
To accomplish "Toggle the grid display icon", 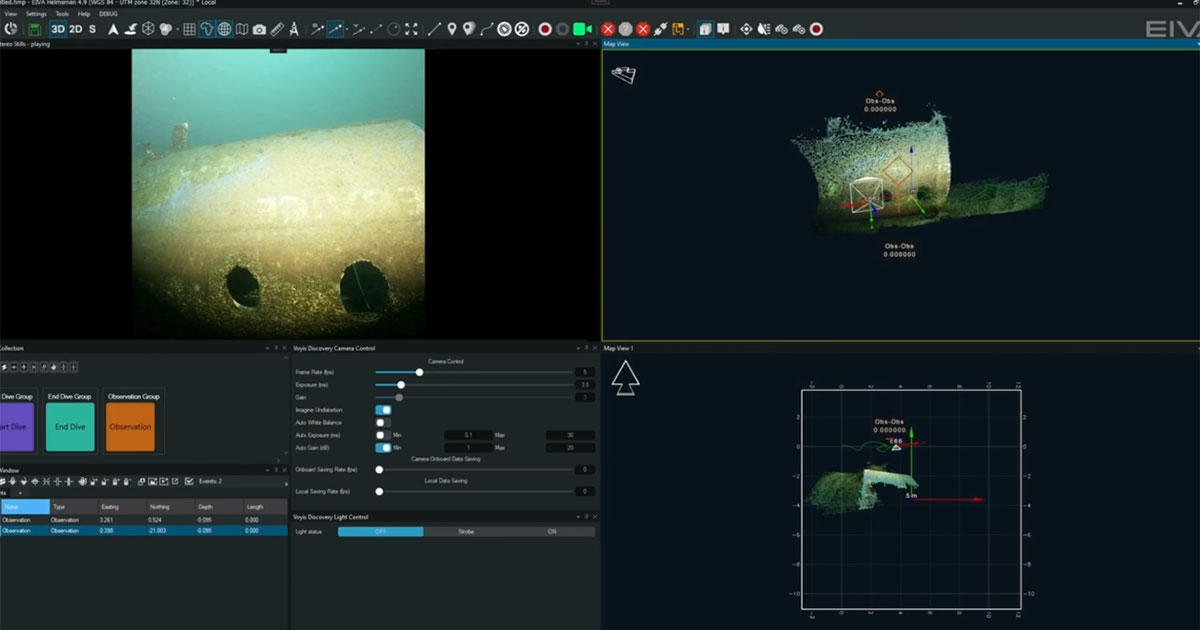I will pyautogui.click(x=189, y=29).
